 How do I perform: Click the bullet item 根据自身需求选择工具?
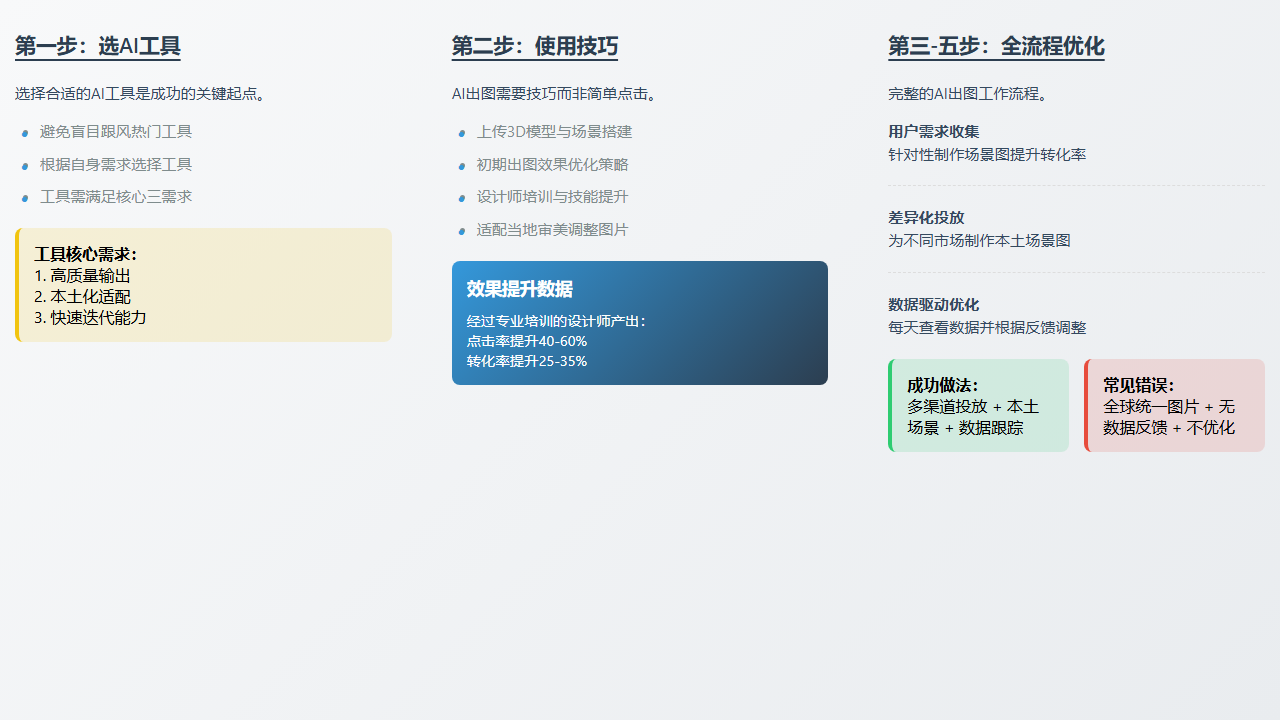click(x=116, y=164)
